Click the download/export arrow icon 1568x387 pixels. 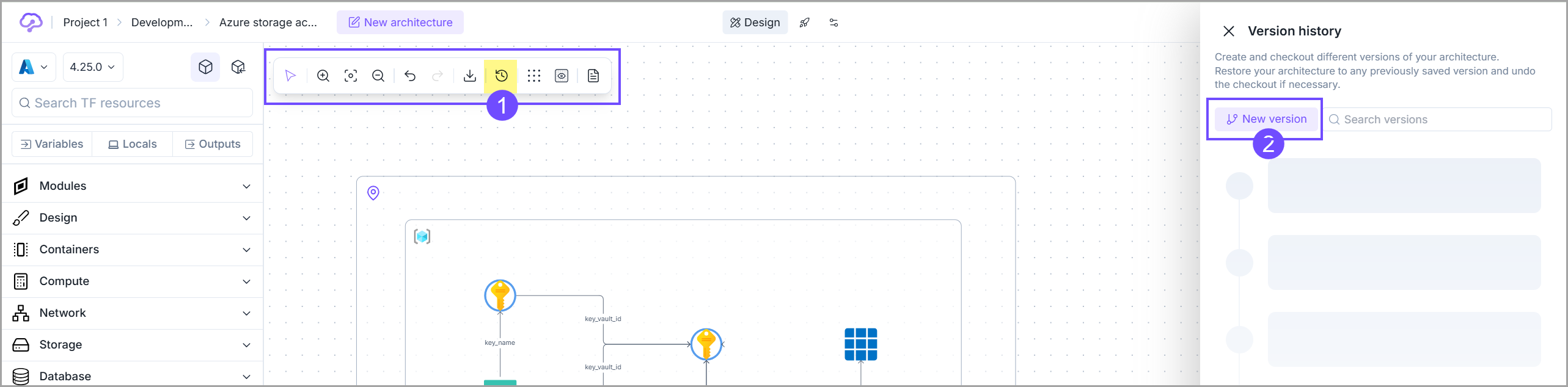click(470, 76)
